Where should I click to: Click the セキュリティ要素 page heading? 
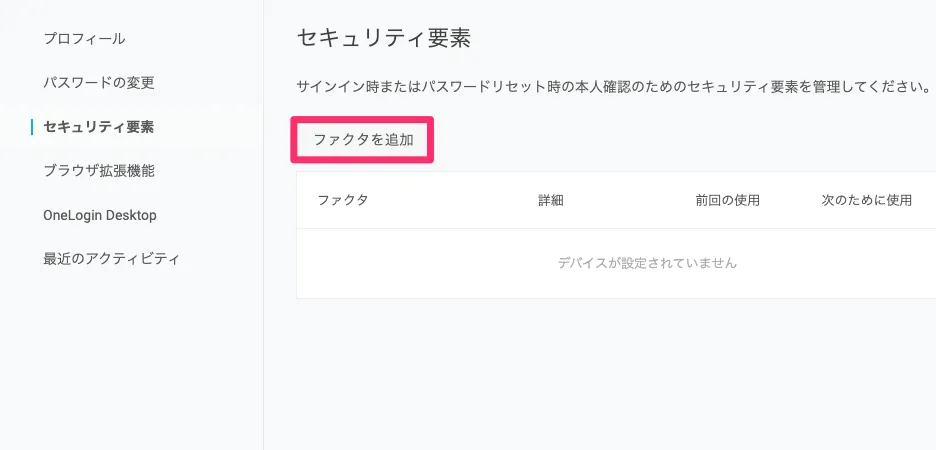pos(383,39)
